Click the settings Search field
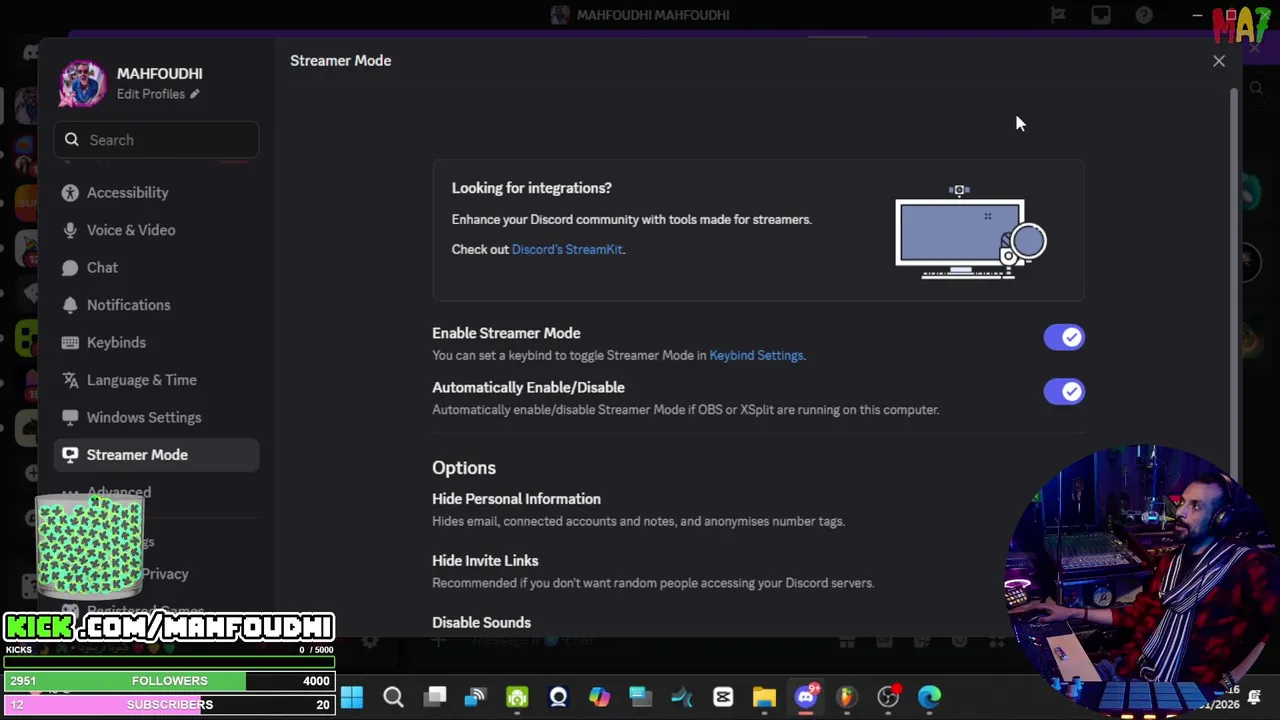 [x=156, y=140]
